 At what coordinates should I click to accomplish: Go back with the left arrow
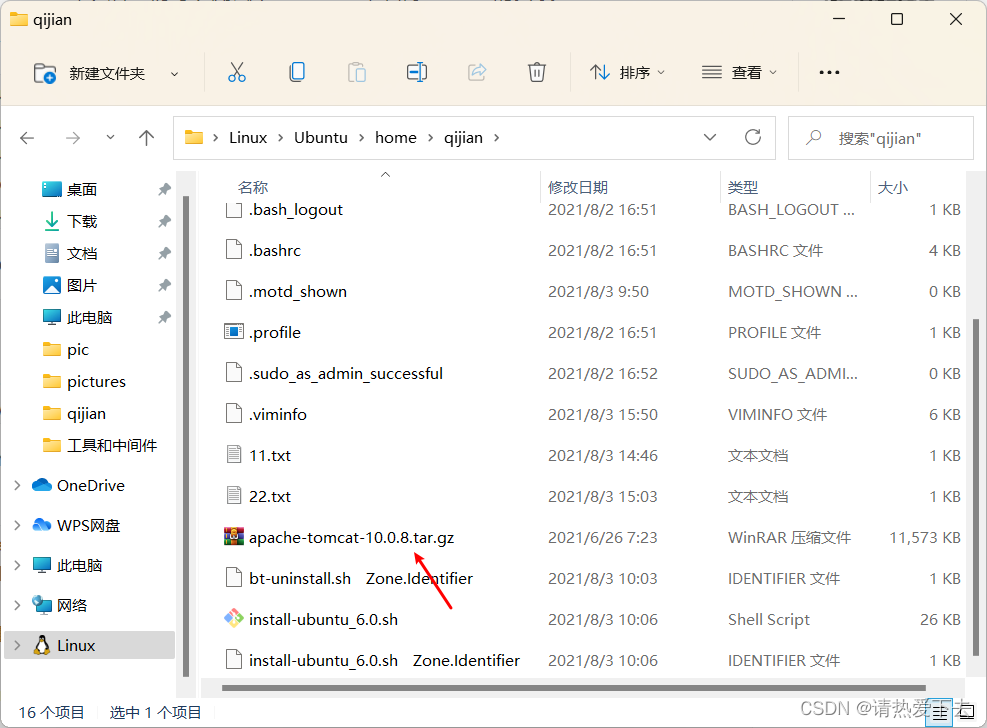[x=27, y=138]
